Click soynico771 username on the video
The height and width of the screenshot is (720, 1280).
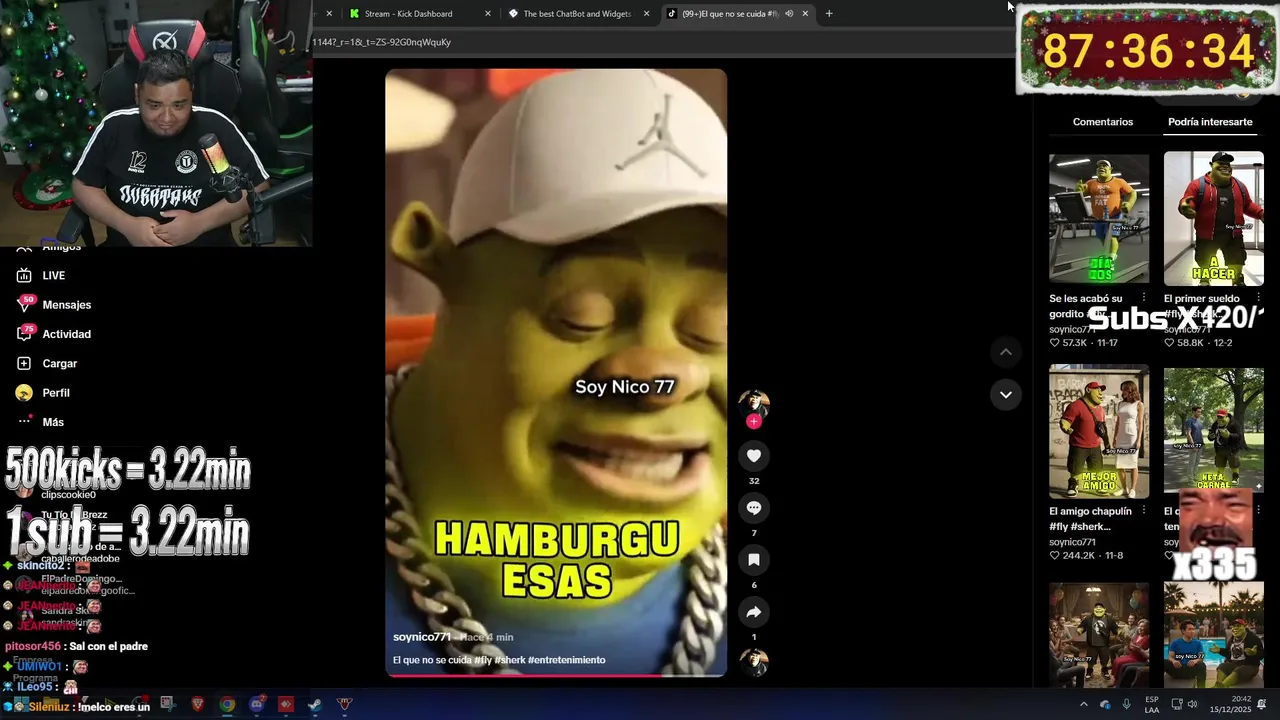tap(421, 637)
